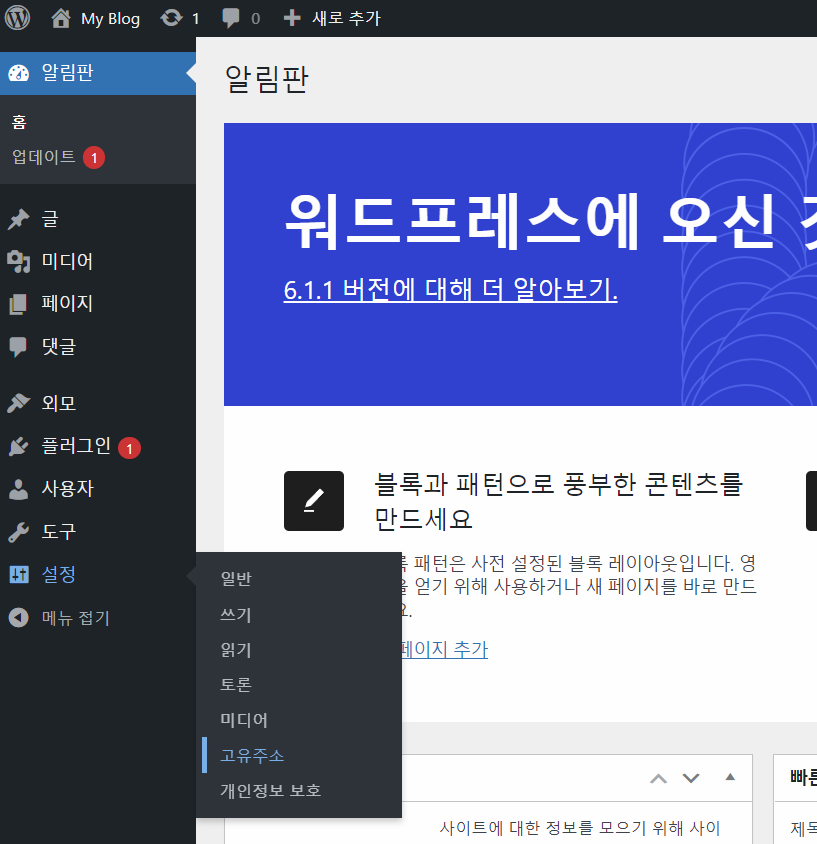Open the 설정 settings menu label
Image resolution: width=817 pixels, height=844 pixels.
(x=59, y=575)
